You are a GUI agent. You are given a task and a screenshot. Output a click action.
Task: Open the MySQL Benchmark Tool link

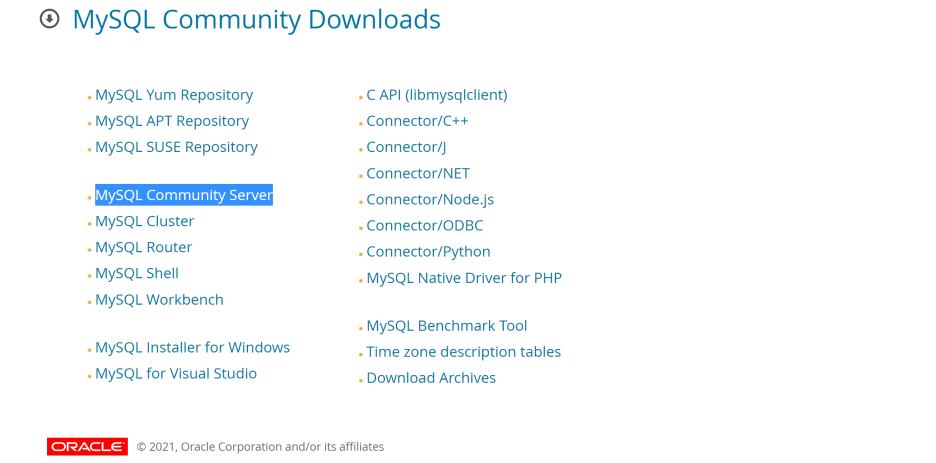click(447, 326)
